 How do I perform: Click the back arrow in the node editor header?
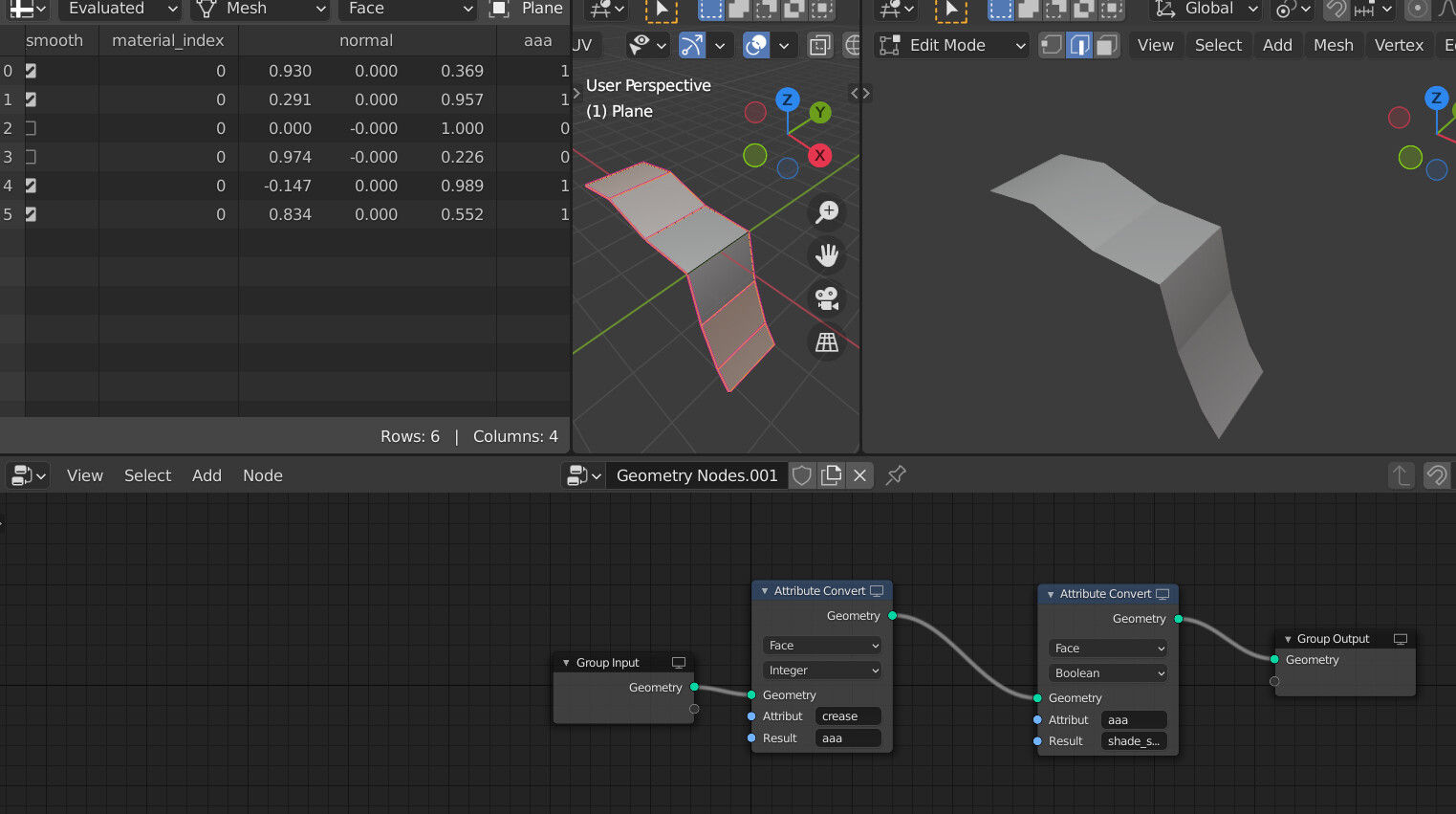pyautogui.click(x=1401, y=475)
